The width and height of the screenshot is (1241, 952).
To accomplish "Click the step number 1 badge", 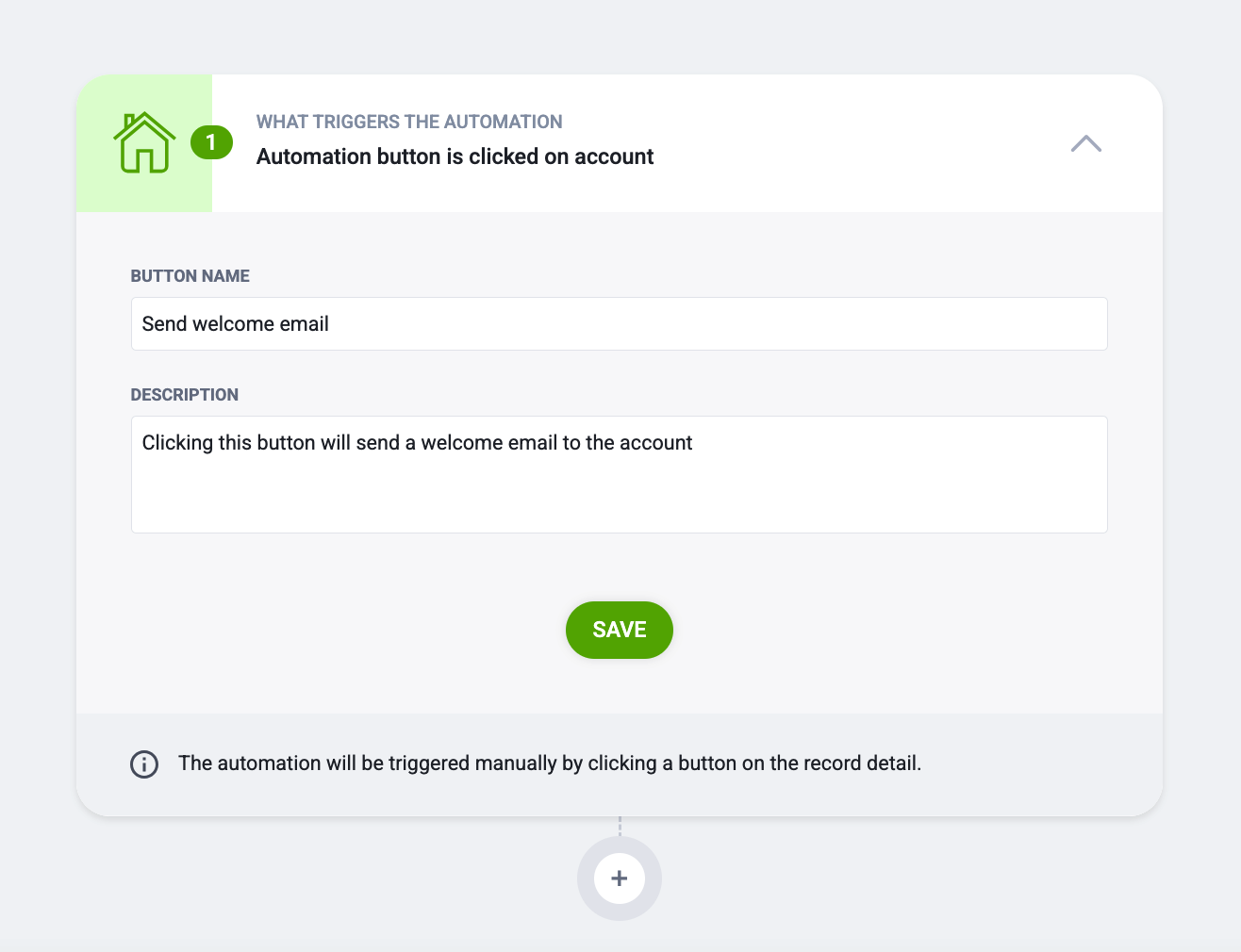I will click(211, 142).
